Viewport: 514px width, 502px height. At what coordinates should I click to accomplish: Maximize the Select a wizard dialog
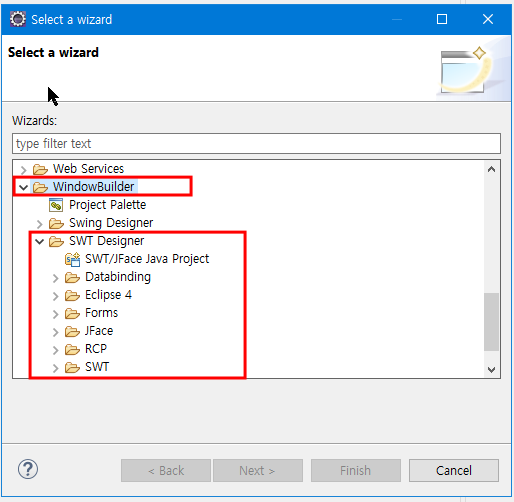(x=442, y=19)
